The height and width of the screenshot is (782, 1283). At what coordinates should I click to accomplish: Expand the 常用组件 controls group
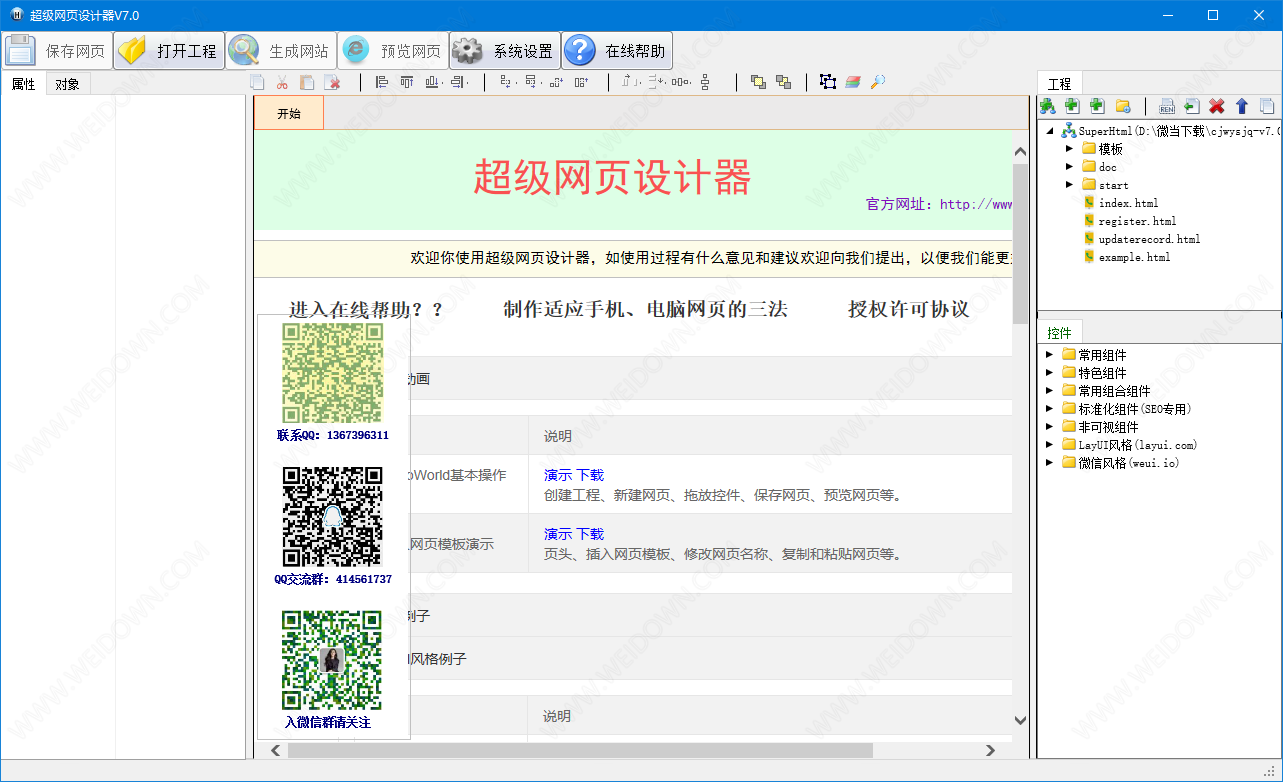point(1049,355)
